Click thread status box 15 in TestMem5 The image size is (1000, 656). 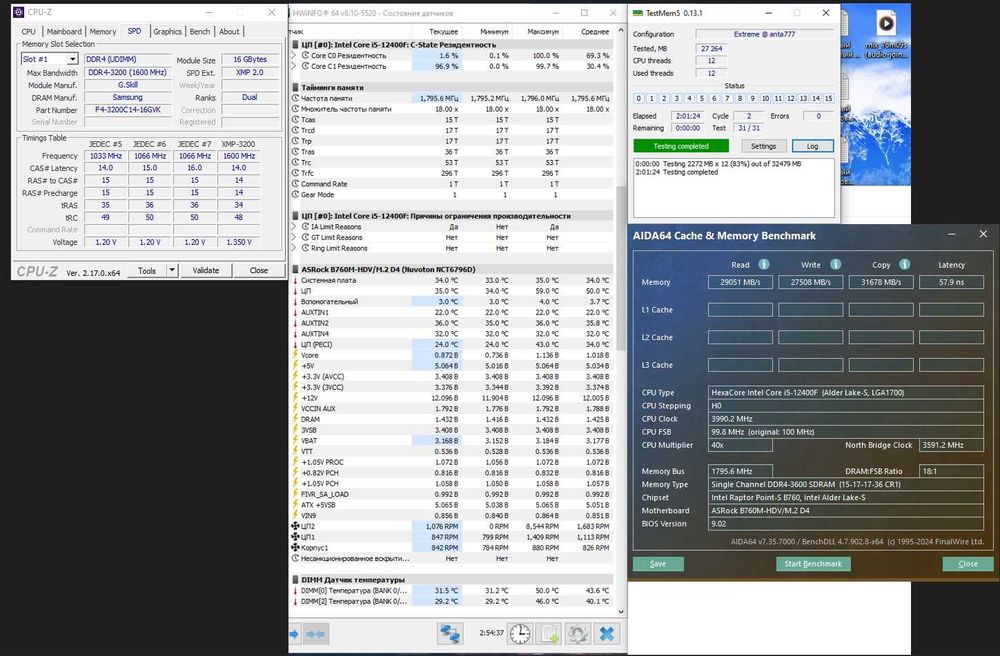828,98
